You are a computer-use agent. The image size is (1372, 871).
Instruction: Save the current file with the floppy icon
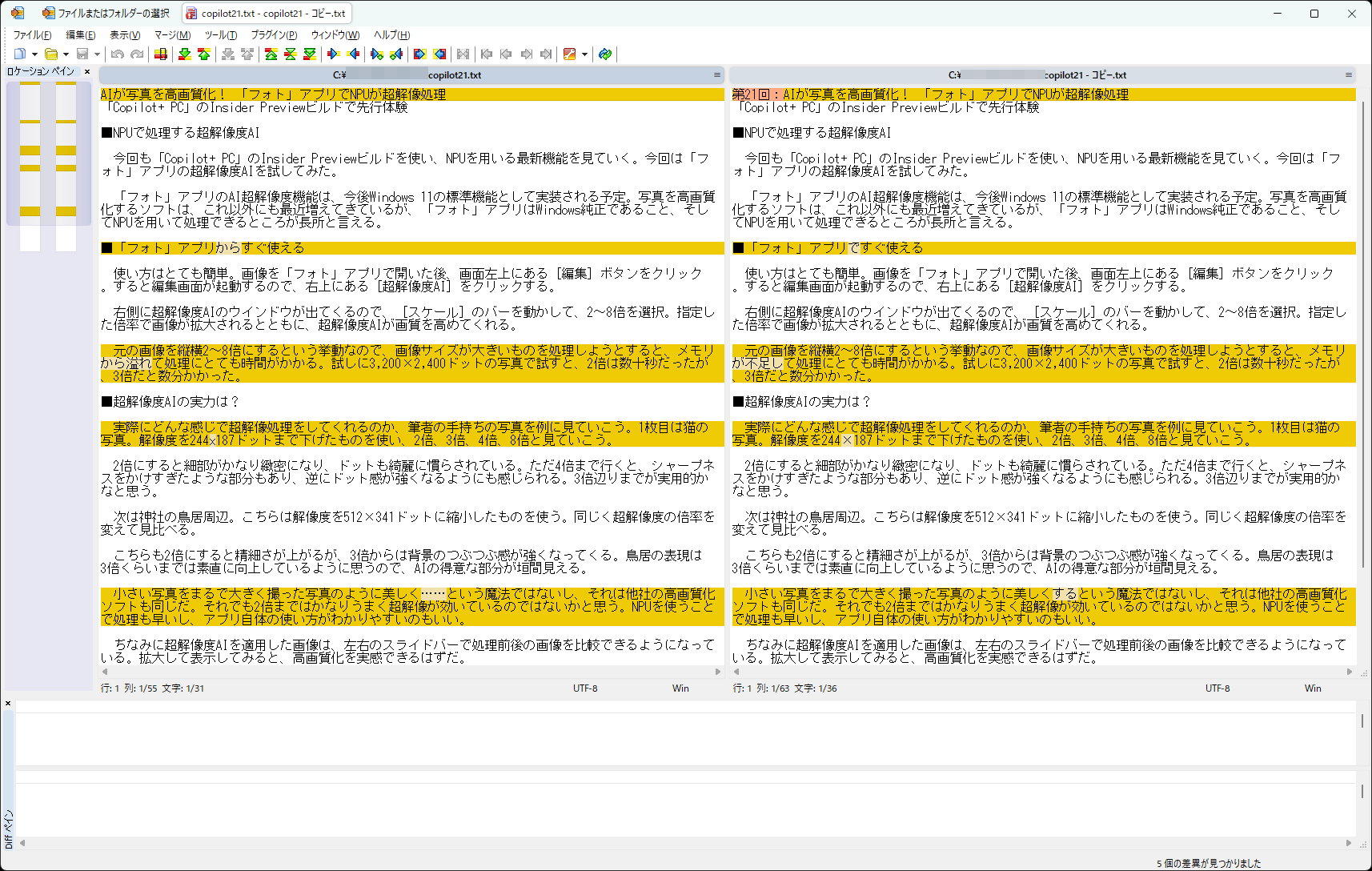click(x=83, y=54)
